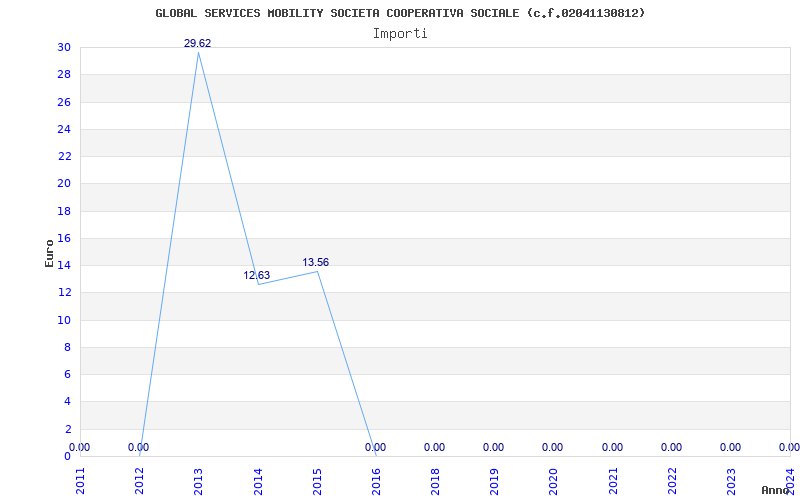Click the 24 tick on Euro axis
The width and height of the screenshot is (800, 500).
[64, 129]
